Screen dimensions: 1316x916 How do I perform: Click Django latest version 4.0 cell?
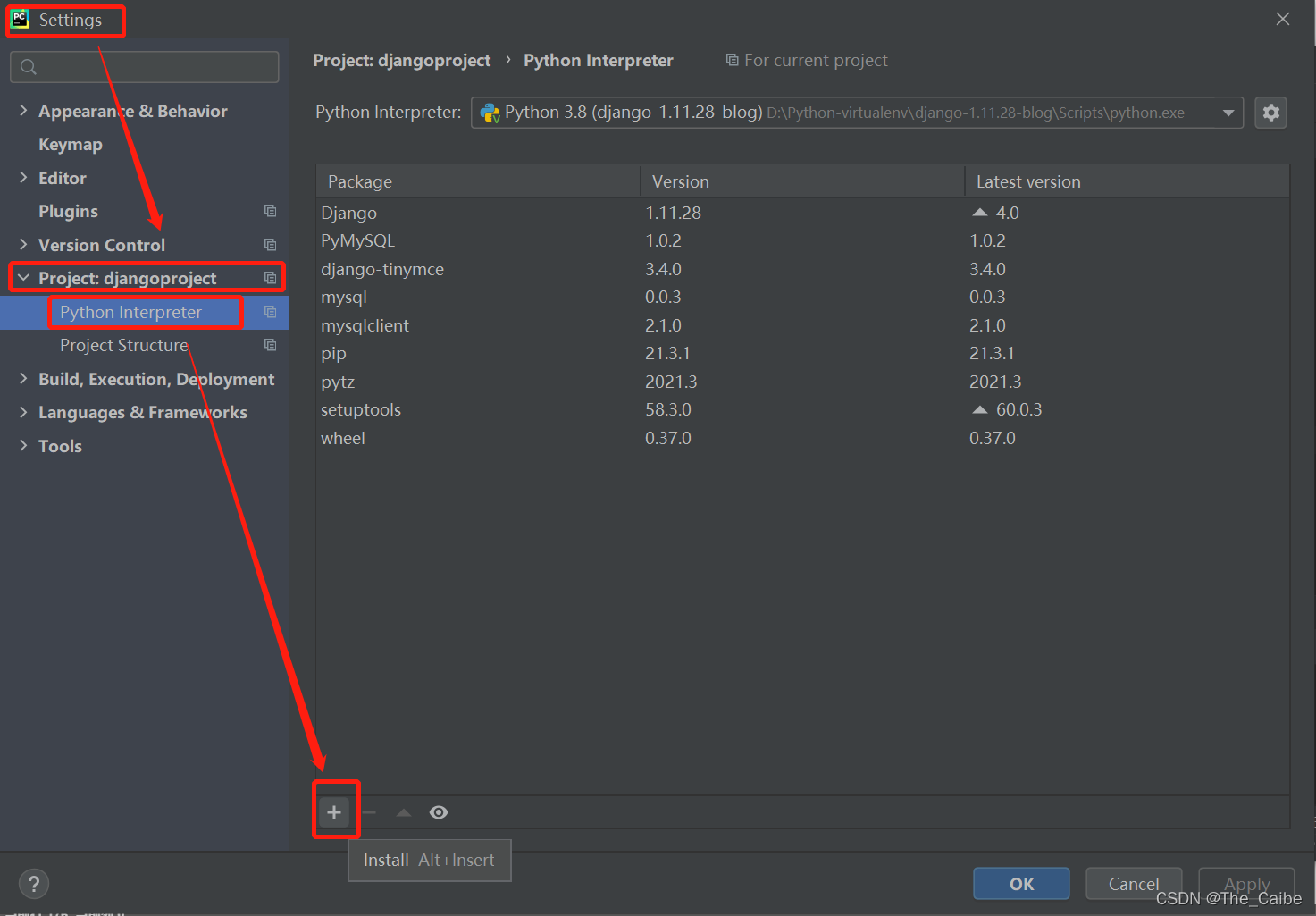1007,213
